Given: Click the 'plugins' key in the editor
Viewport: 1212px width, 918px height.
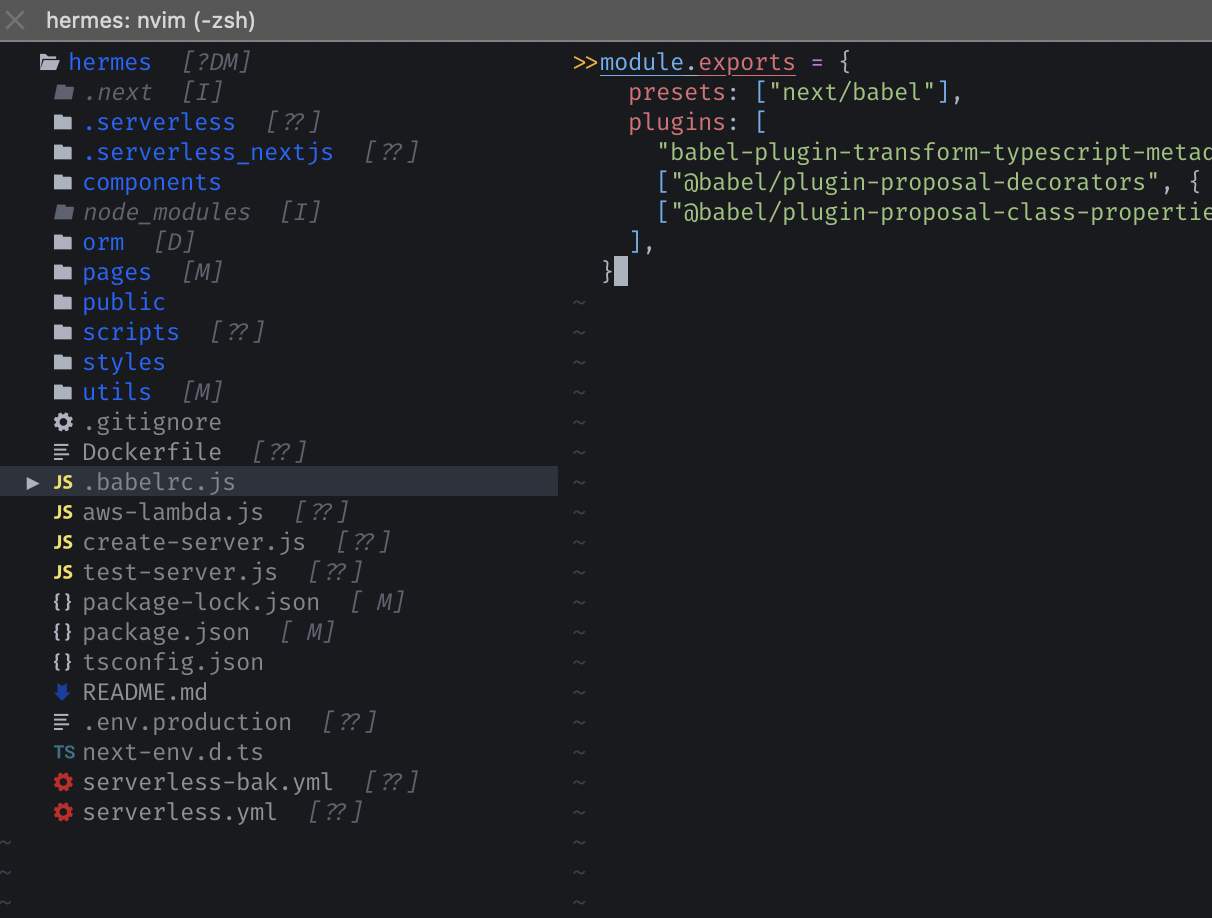Looking at the screenshot, I should tap(677, 122).
